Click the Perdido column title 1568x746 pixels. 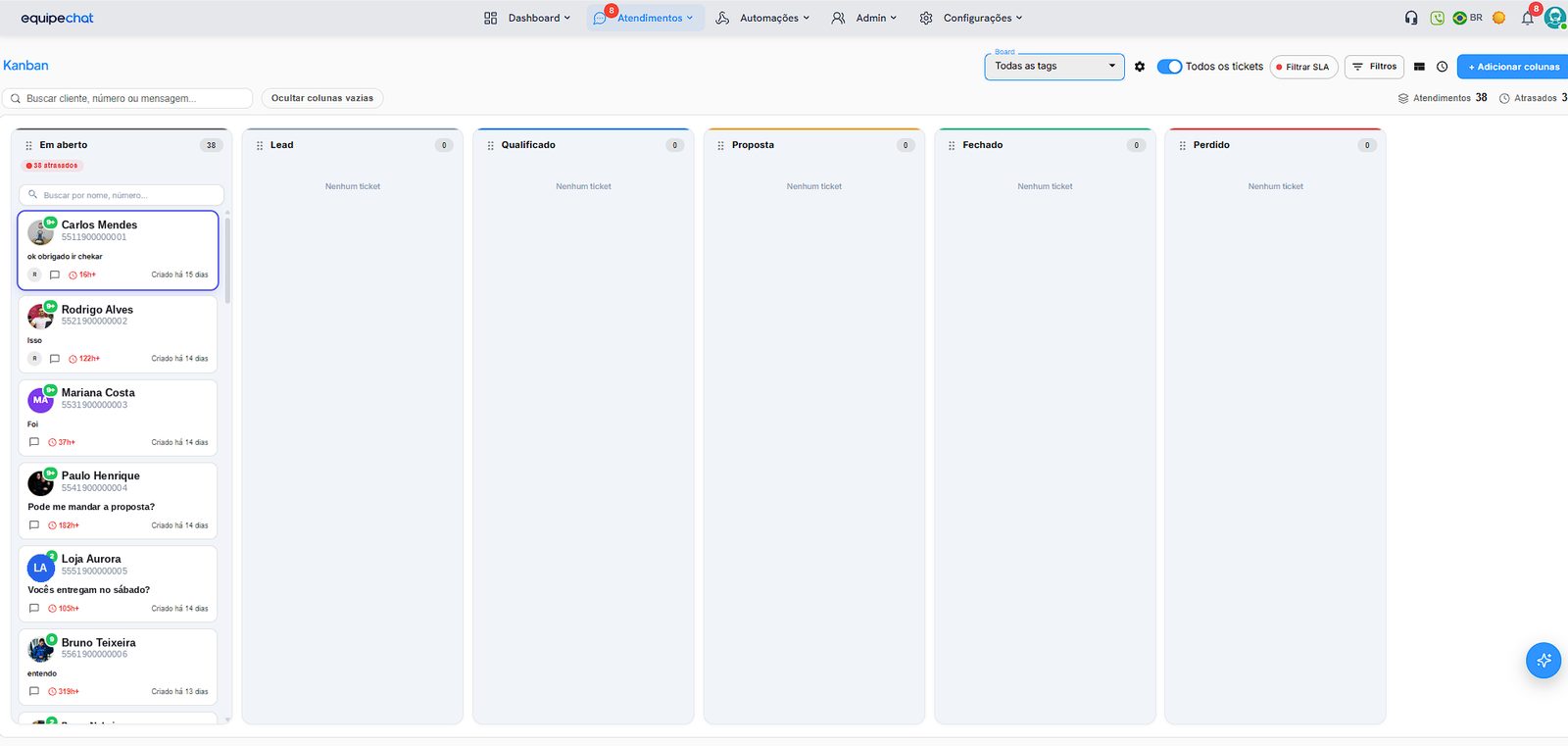point(1211,145)
